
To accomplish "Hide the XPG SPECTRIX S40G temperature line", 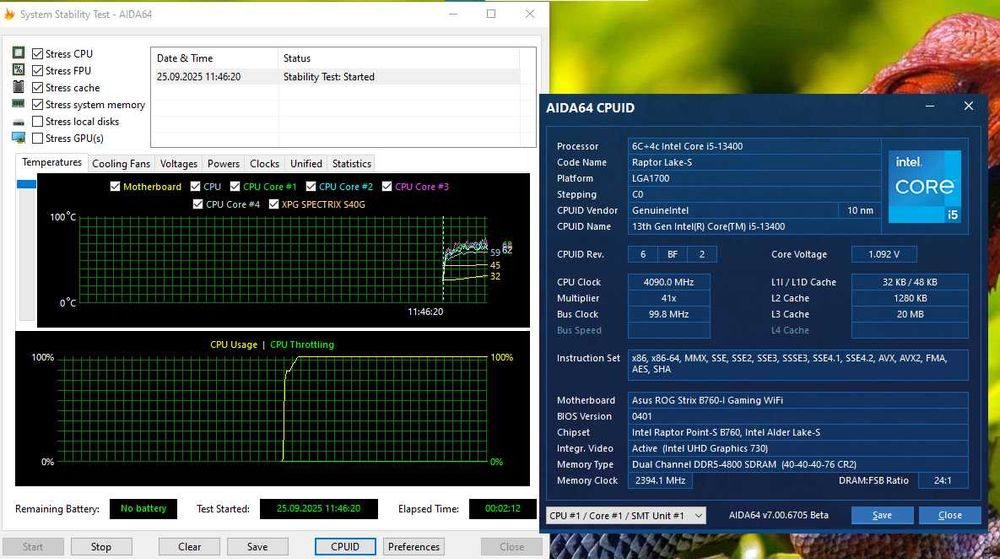I will click(274, 205).
